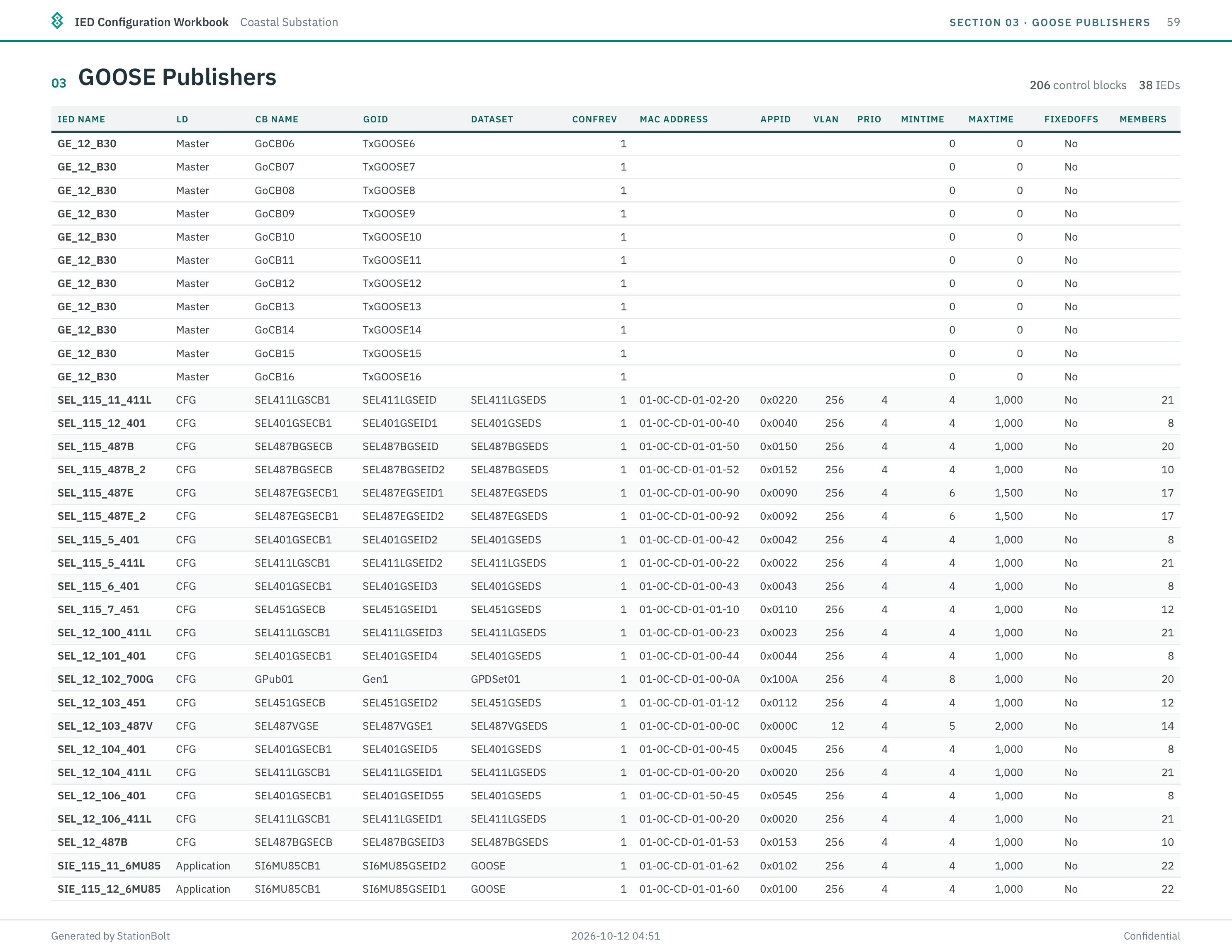The width and height of the screenshot is (1232, 952).
Task: Click the FIXEDOFFS column header
Action: [x=1071, y=119]
